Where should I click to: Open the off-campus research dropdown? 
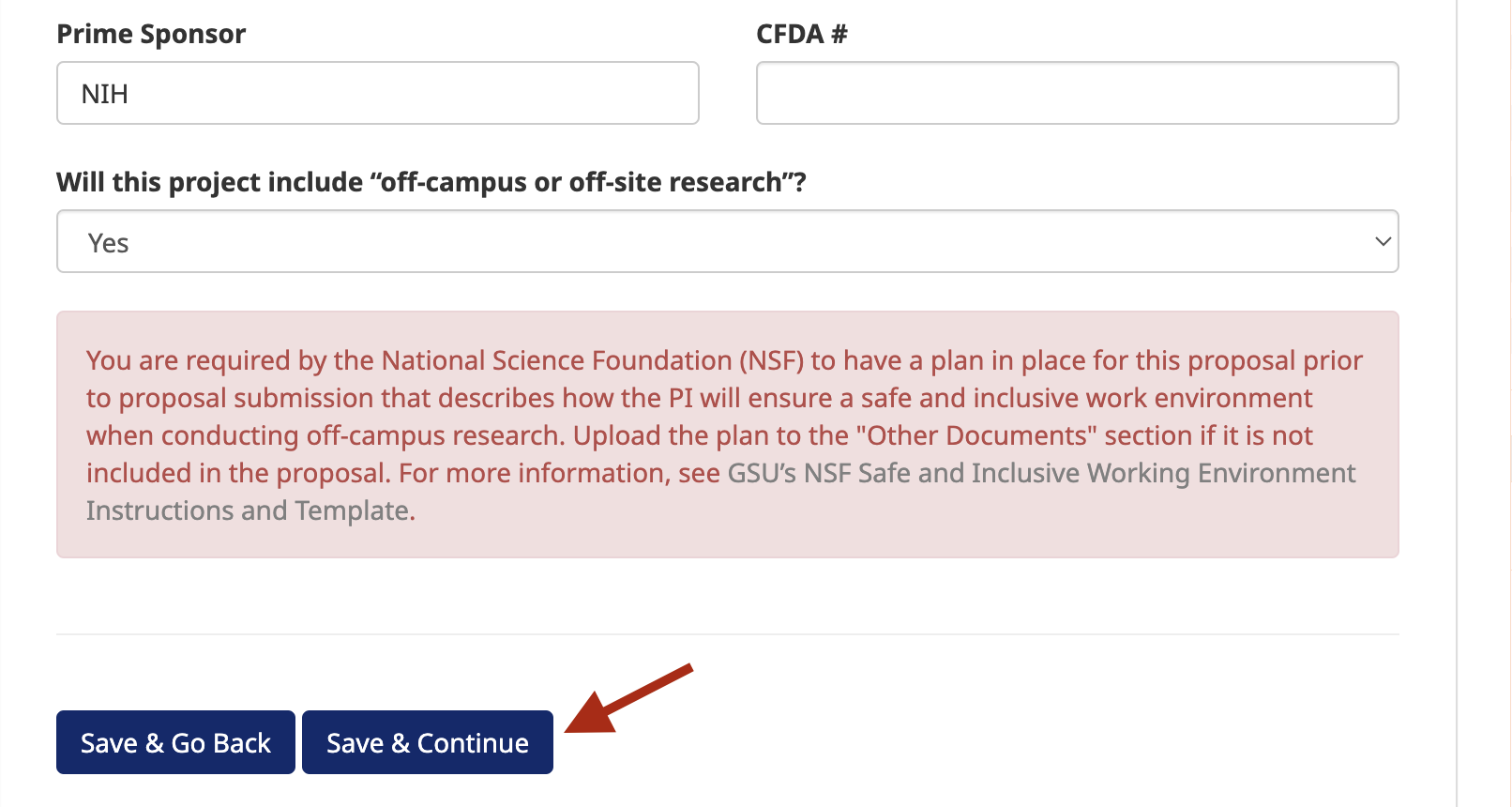coord(727,242)
